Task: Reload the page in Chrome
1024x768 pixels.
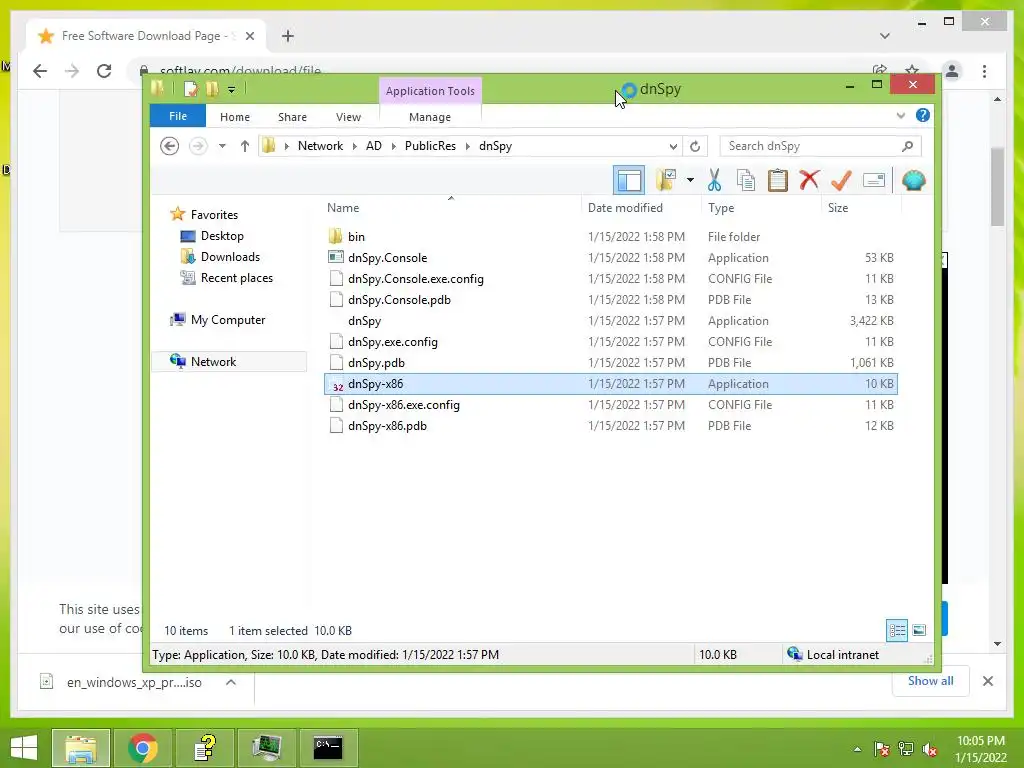Action: click(x=104, y=71)
